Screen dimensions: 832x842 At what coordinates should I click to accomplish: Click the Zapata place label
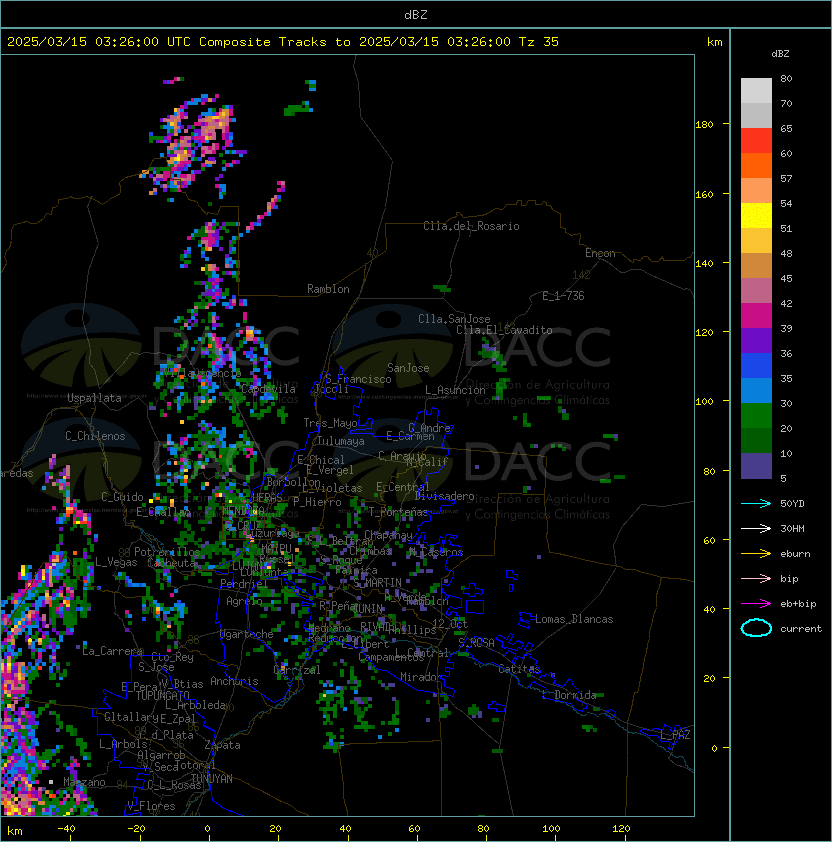pyautogui.click(x=222, y=745)
